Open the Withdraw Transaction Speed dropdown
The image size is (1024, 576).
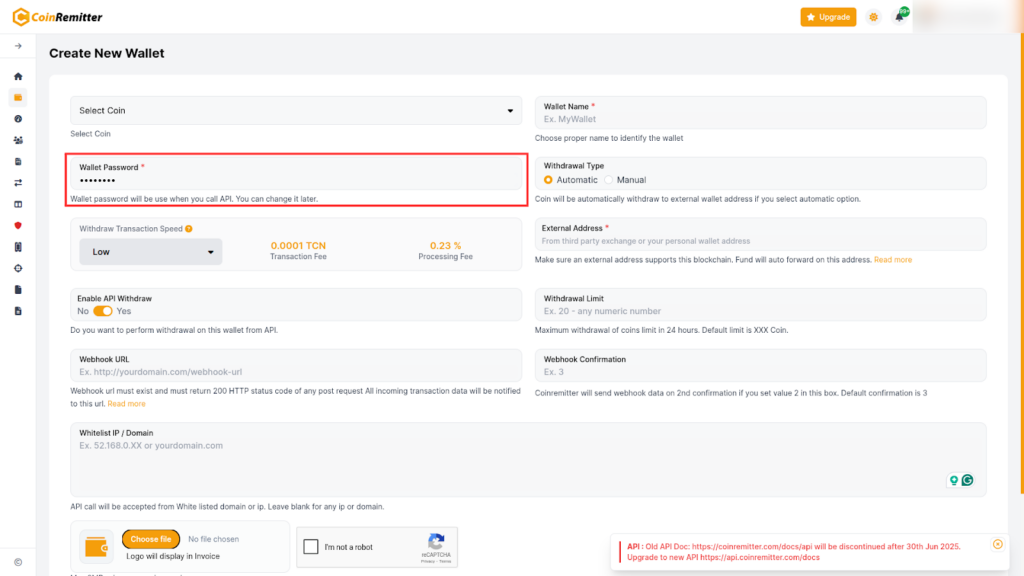coord(151,252)
